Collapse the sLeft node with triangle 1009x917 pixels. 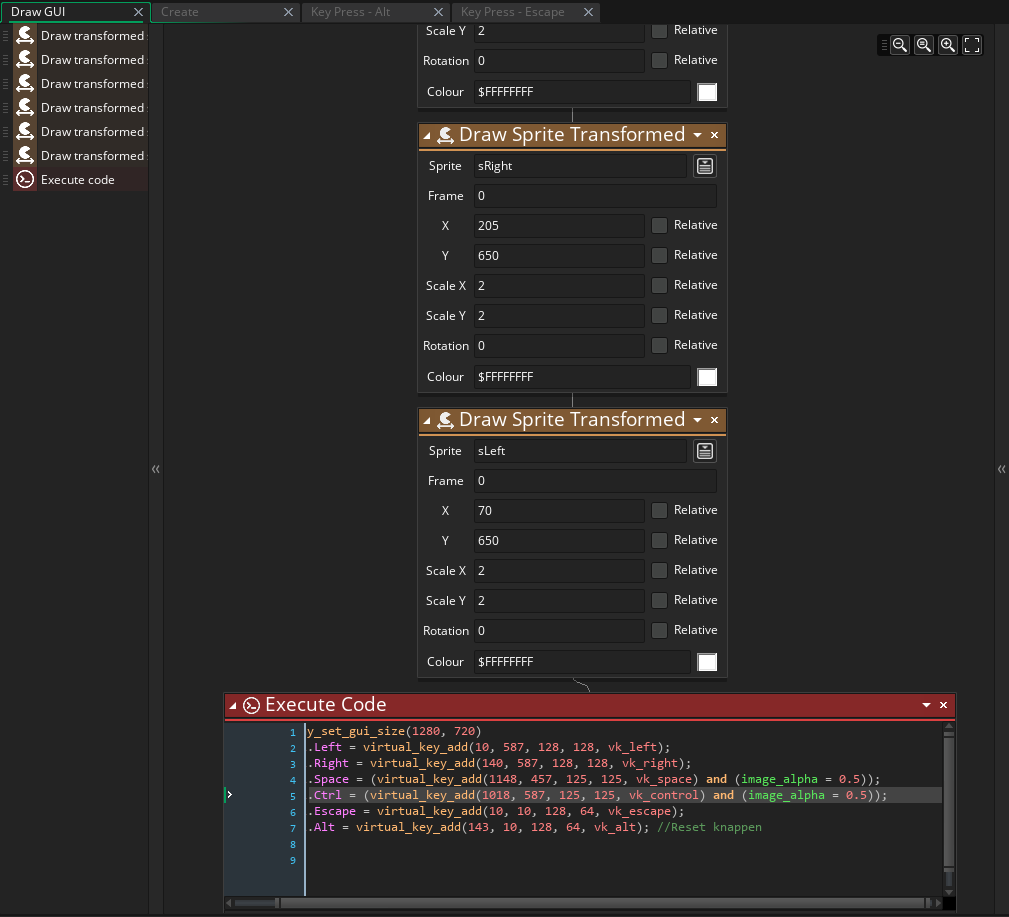click(x=427, y=421)
